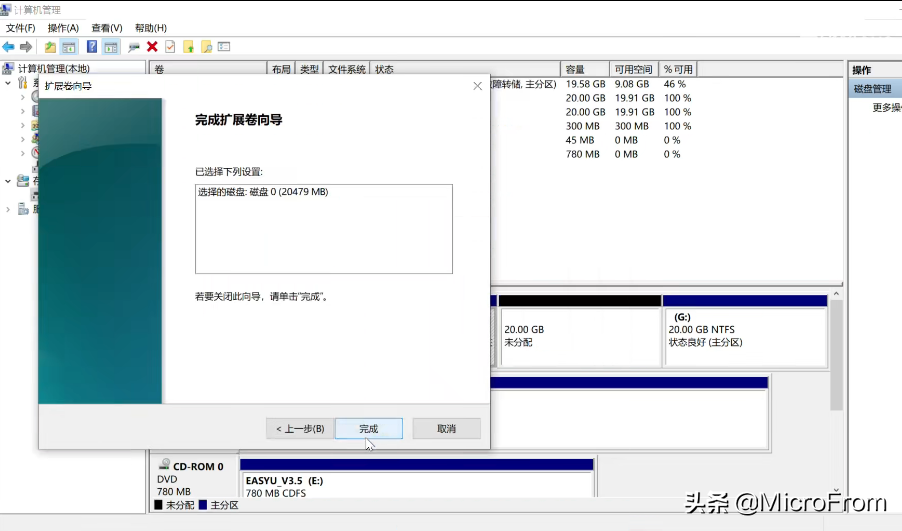Click the magnifier search folder toolbar icon
This screenshot has width=902, height=531.
pyautogui.click(x=206, y=47)
